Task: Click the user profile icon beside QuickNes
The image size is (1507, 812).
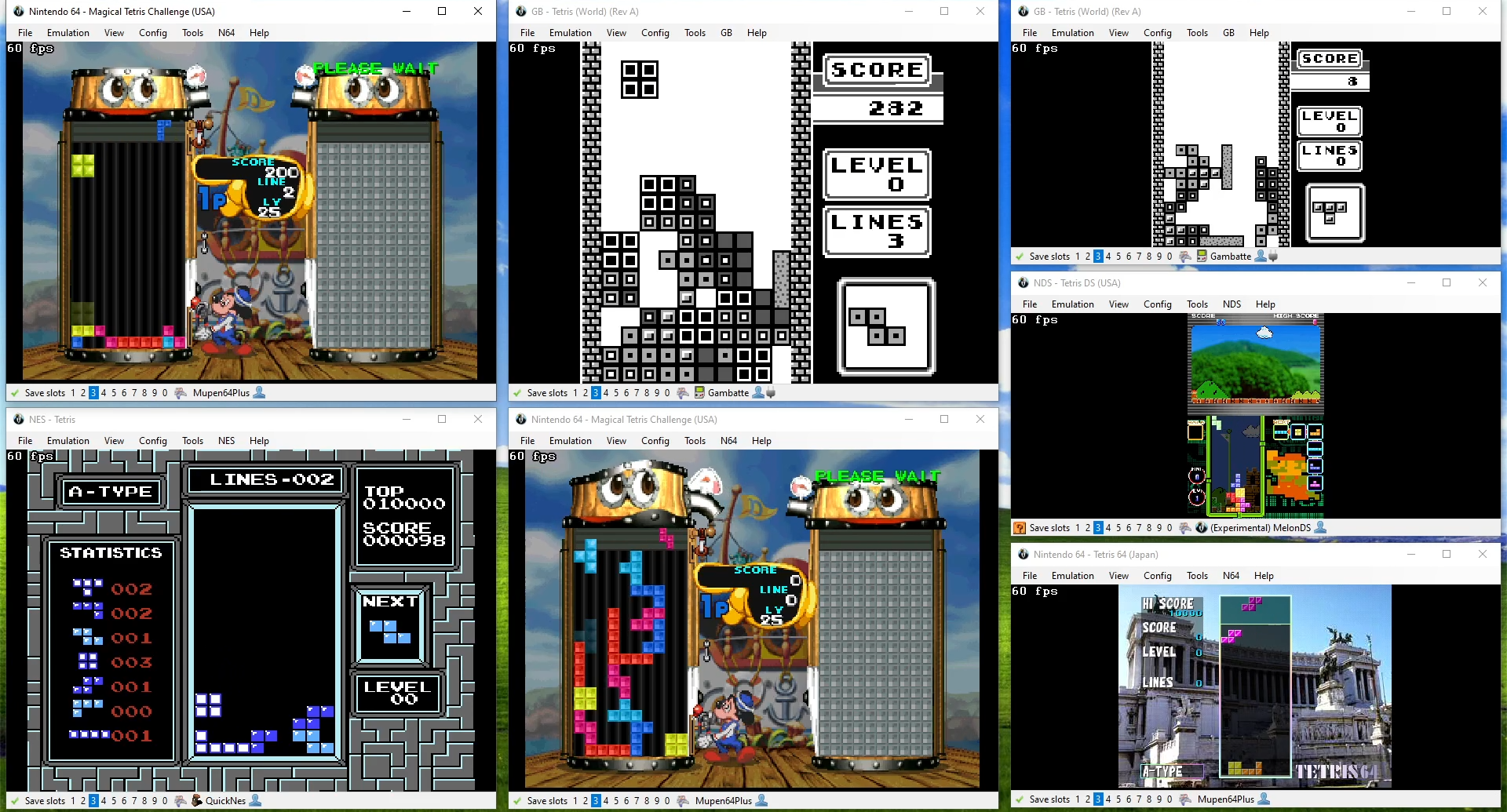Action: coord(255,801)
